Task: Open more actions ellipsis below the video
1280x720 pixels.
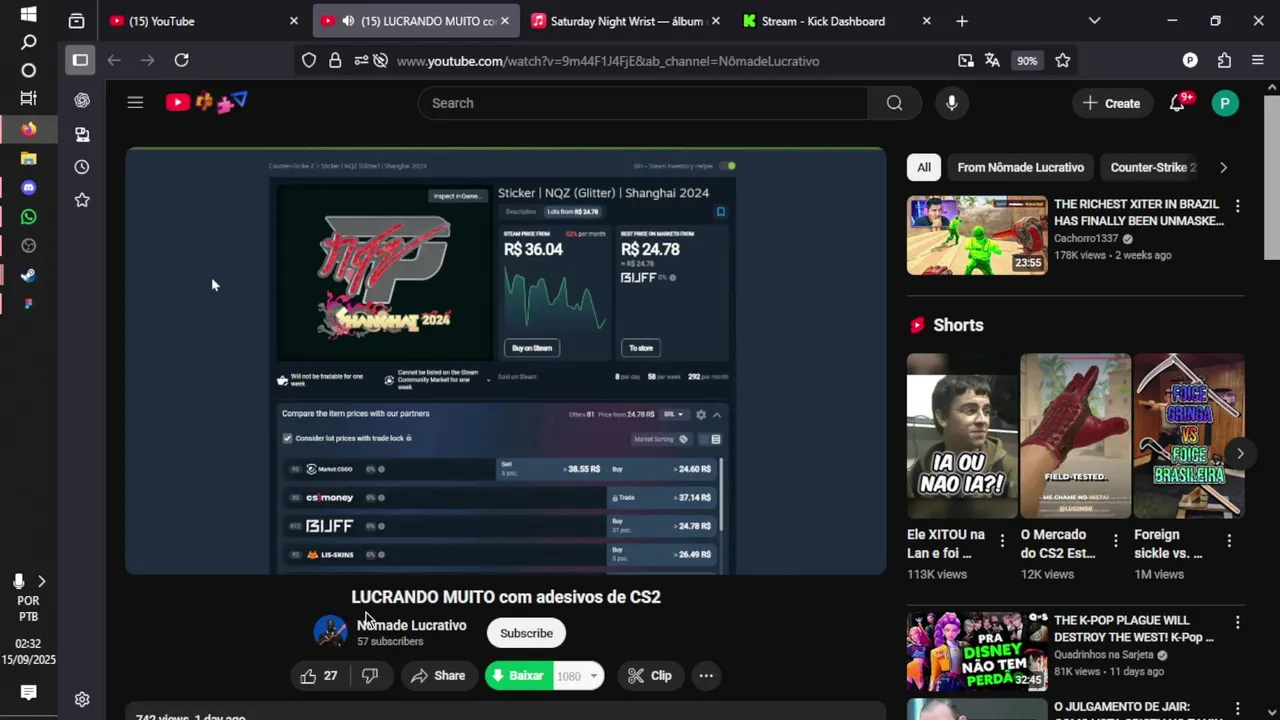Action: pos(706,676)
